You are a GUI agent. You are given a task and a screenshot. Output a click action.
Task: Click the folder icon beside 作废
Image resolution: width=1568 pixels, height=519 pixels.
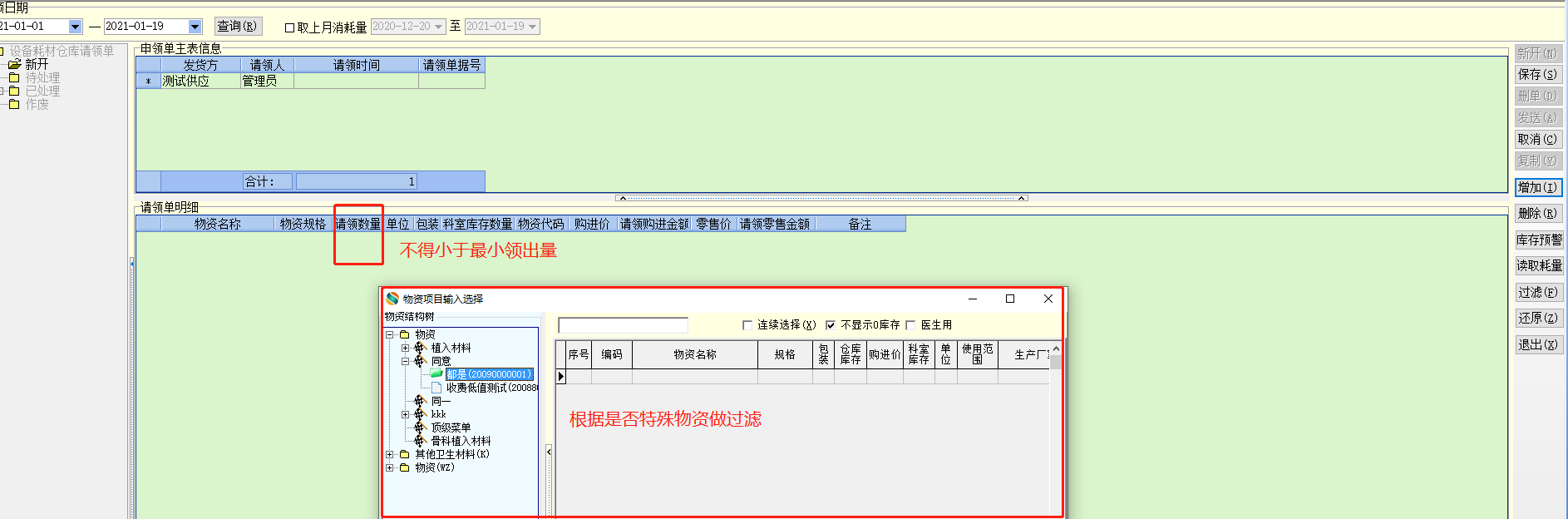coord(14,104)
